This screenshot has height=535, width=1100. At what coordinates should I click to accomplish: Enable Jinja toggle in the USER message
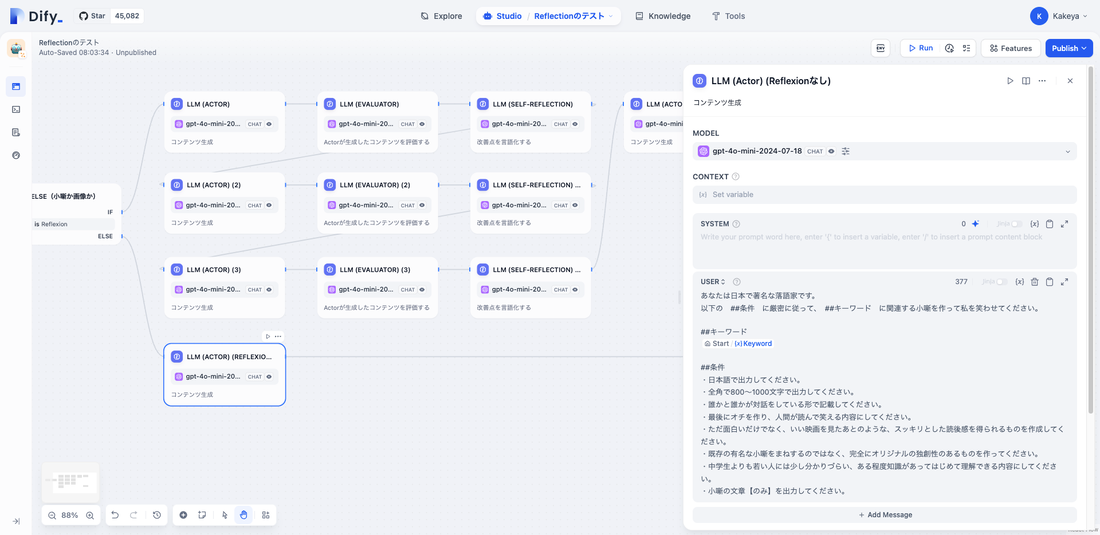(1000, 282)
